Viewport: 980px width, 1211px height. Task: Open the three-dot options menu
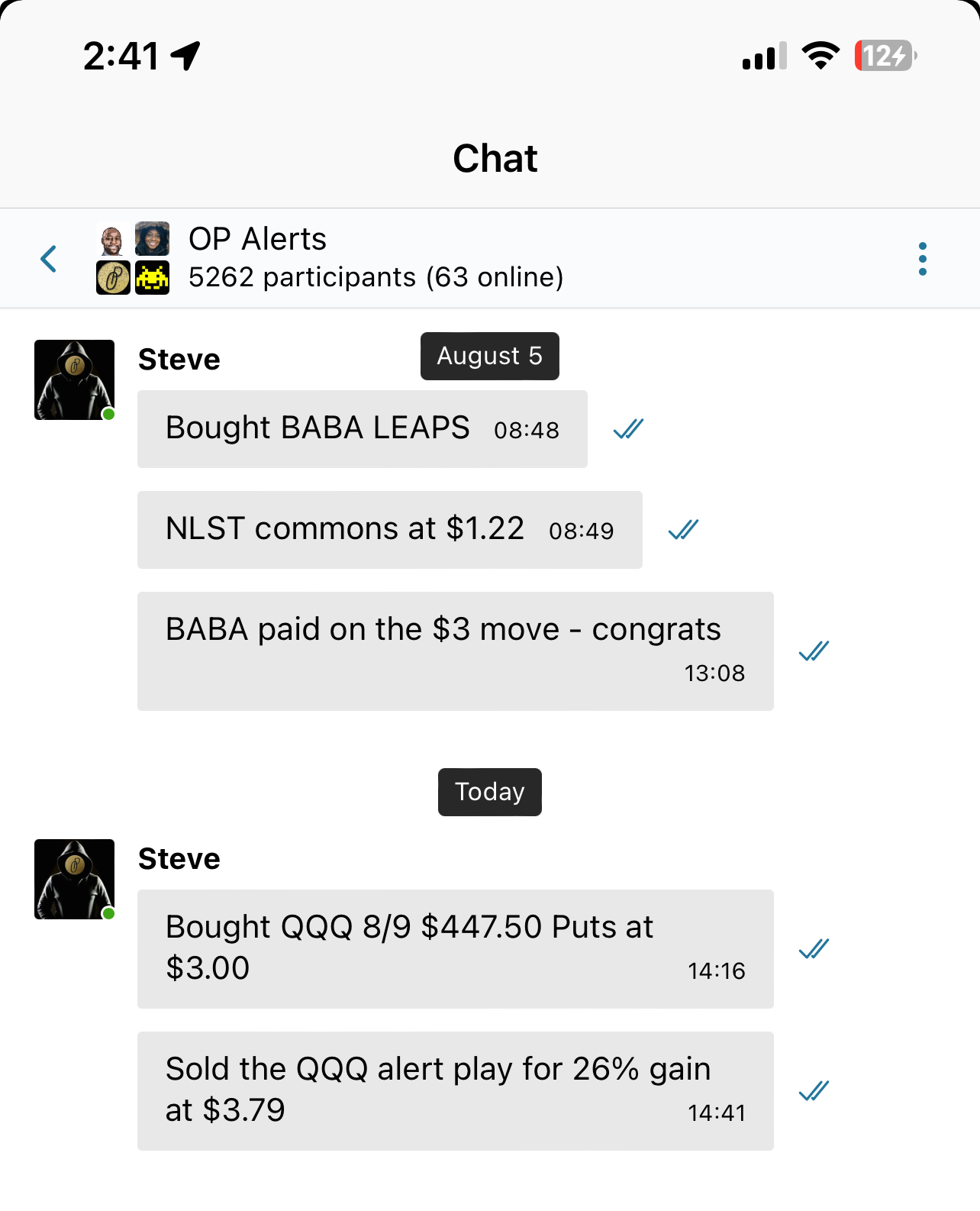tap(922, 259)
